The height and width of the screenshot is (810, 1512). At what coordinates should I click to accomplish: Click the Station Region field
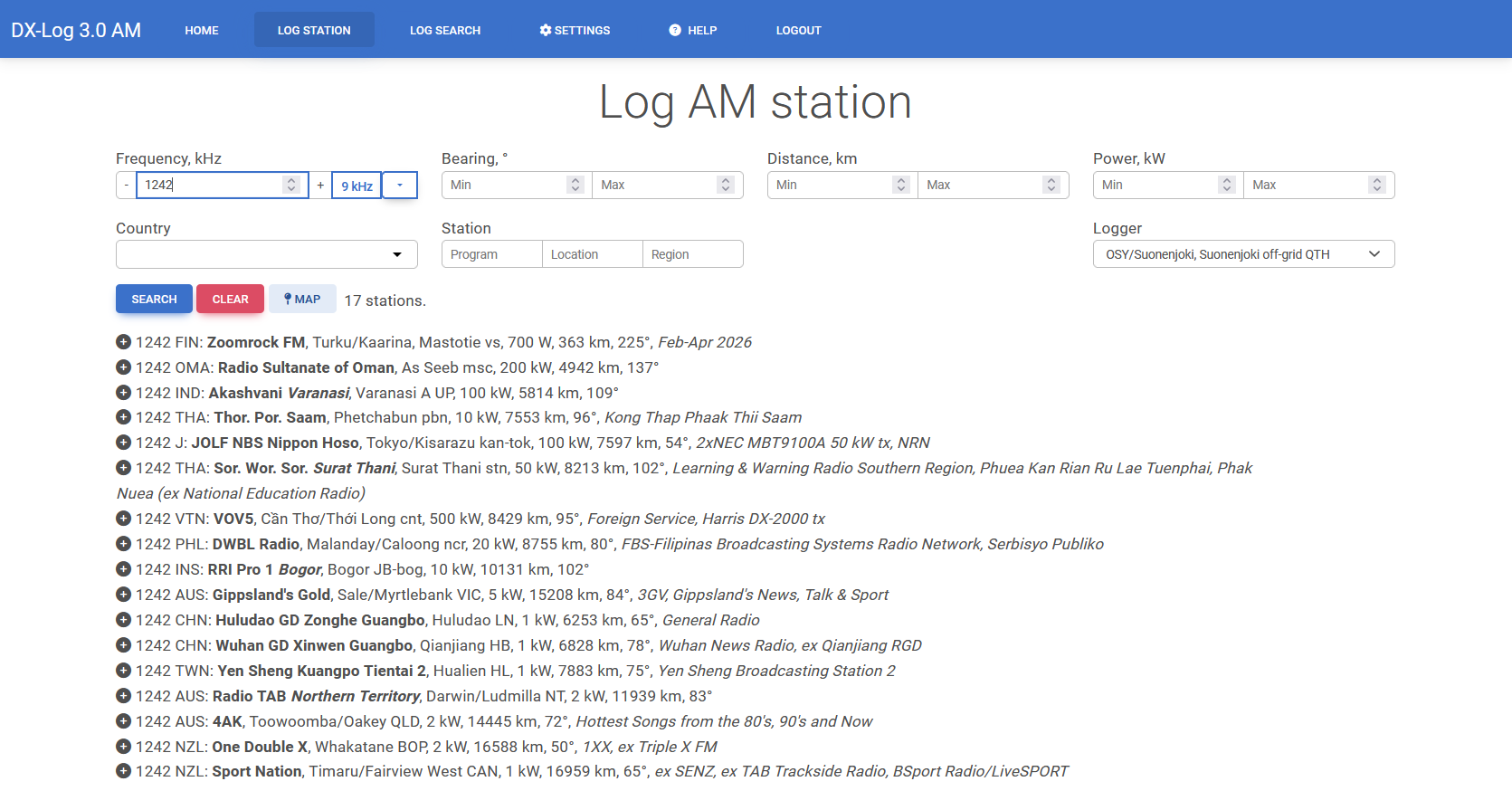(693, 254)
